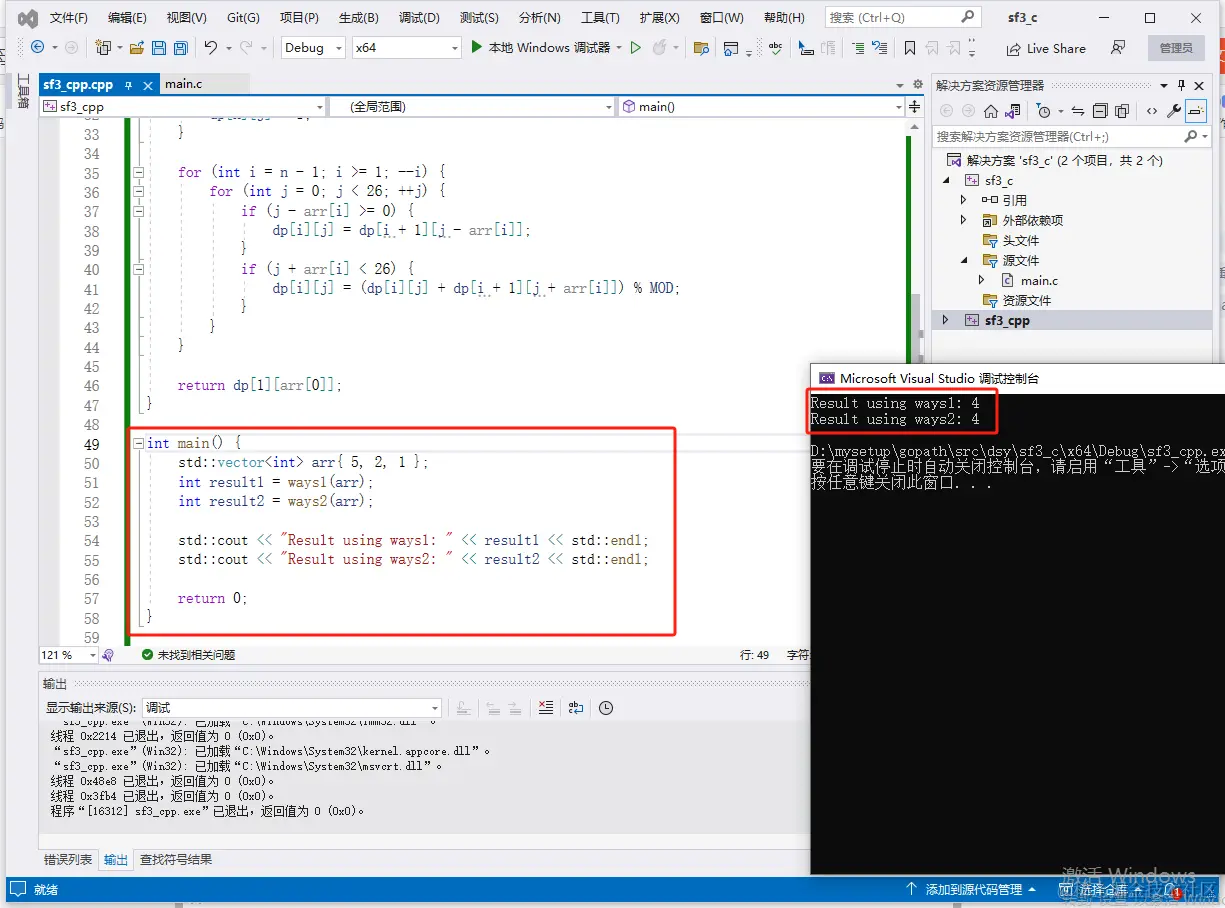Image resolution: width=1225 pixels, height=908 pixels.
Task: Expand the sf3_cpp project node
Action: (946, 320)
